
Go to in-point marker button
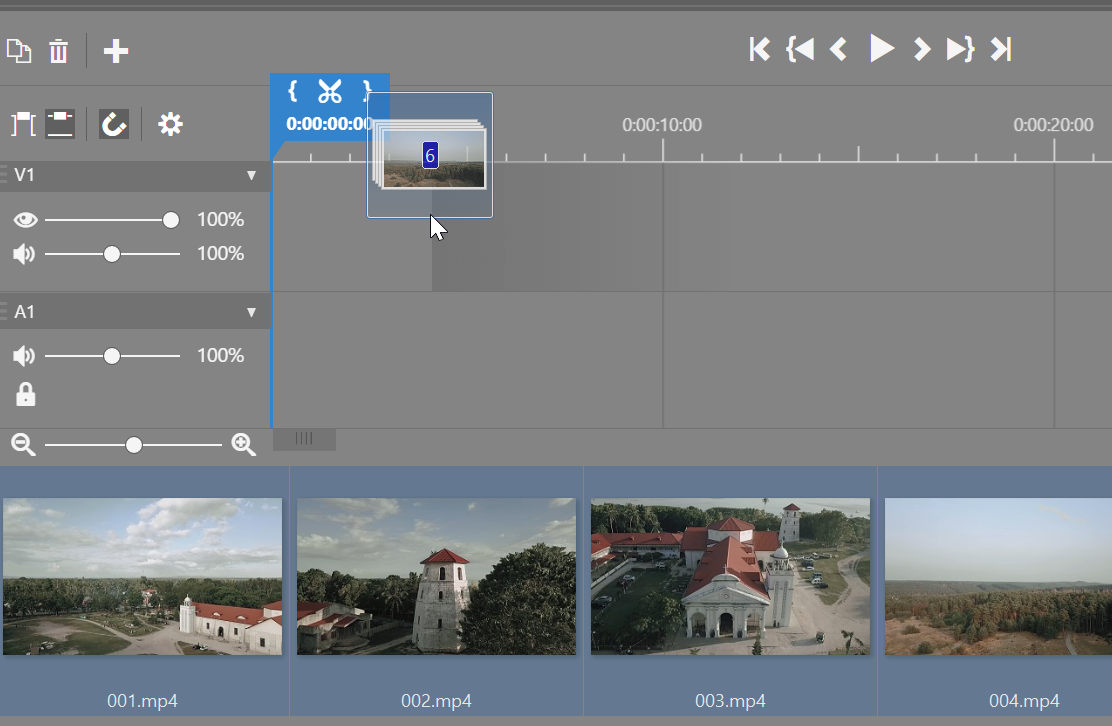[800, 50]
